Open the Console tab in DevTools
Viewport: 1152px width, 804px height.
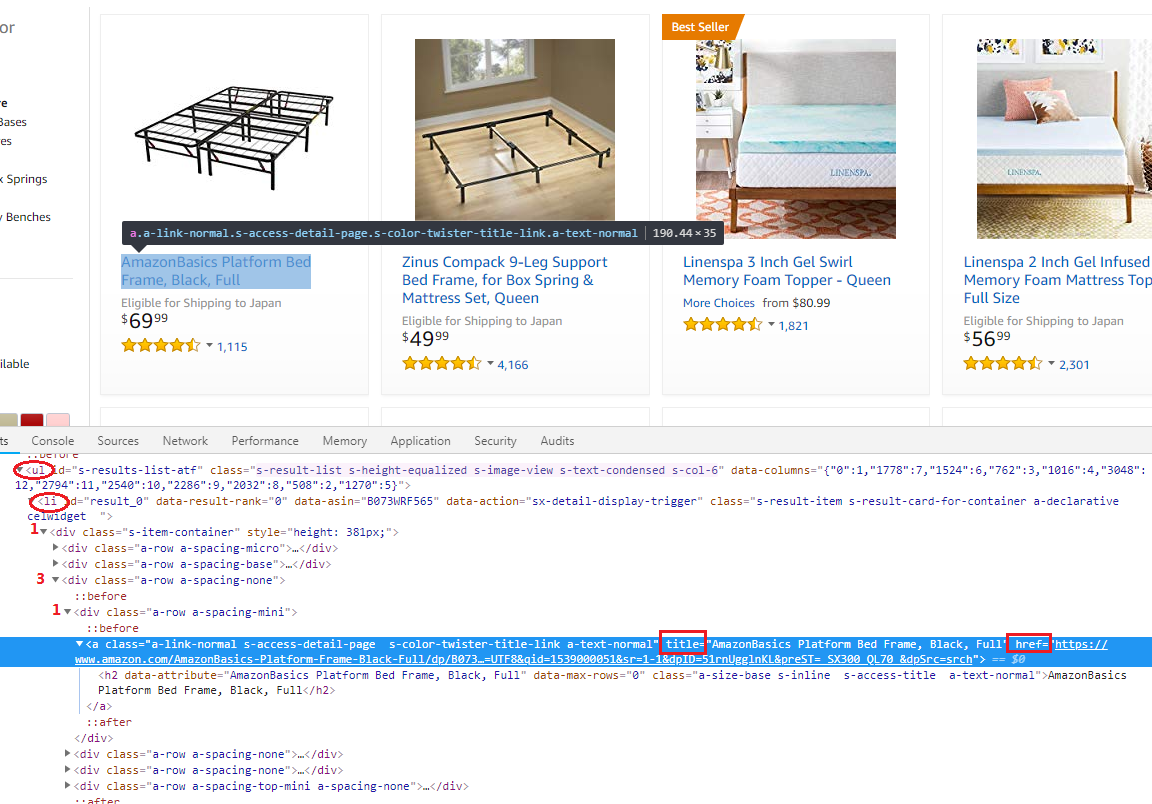click(x=52, y=441)
